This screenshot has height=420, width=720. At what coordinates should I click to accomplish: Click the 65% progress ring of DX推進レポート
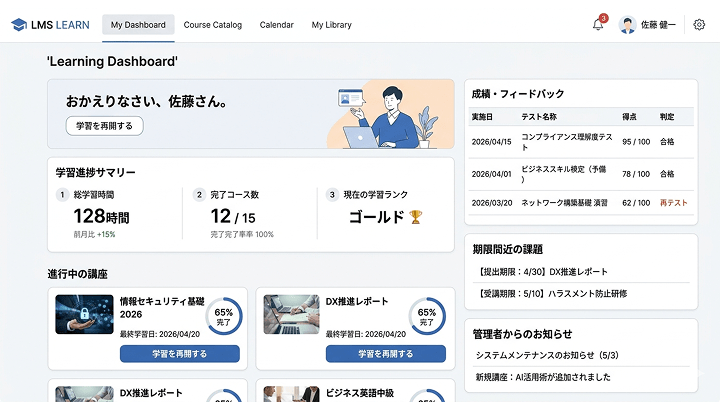[427, 316]
